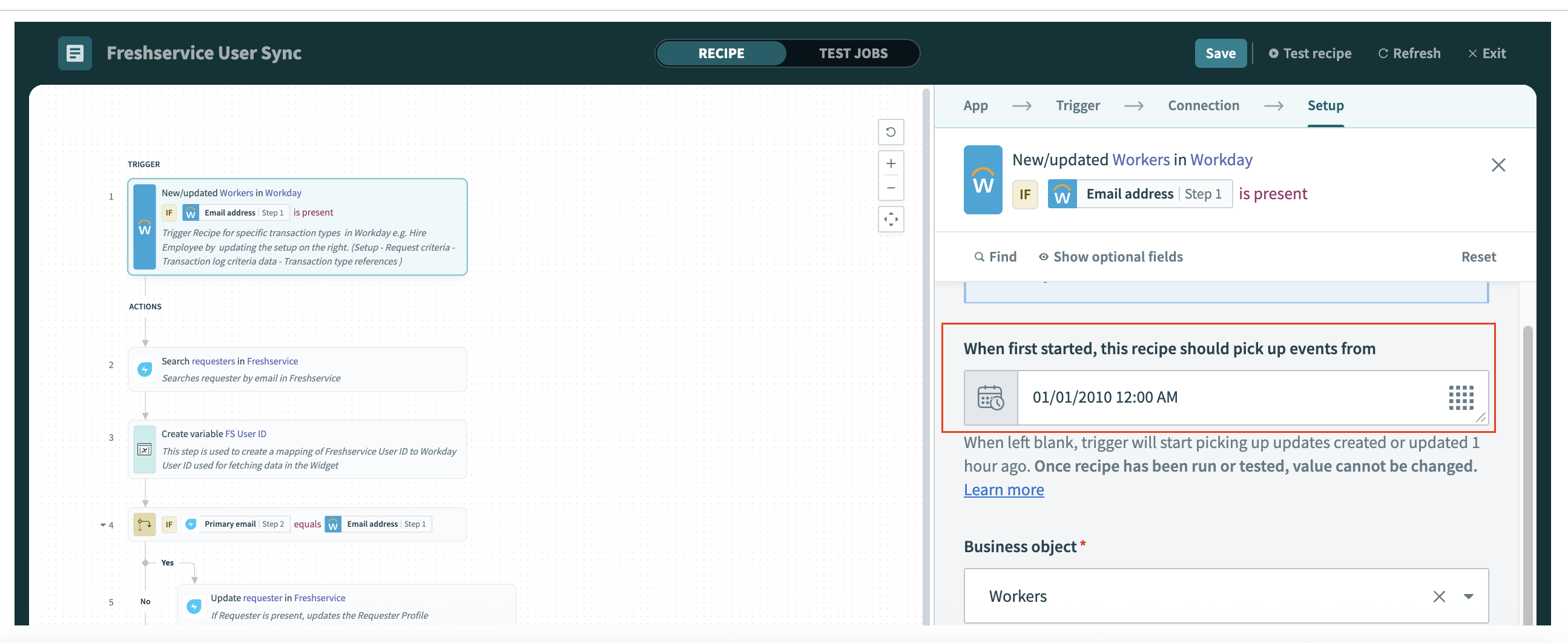
Task: Refresh the recipe editor
Action: (1409, 53)
